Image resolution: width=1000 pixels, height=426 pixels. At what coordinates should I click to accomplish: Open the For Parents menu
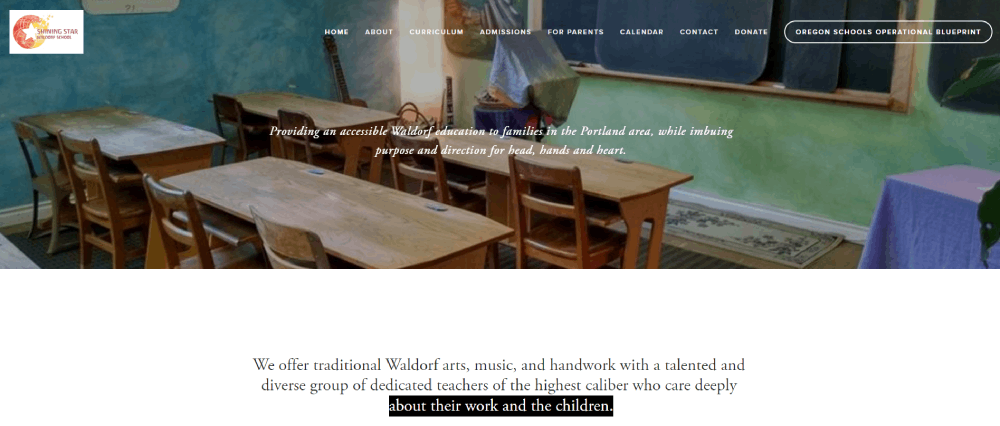[x=575, y=32]
